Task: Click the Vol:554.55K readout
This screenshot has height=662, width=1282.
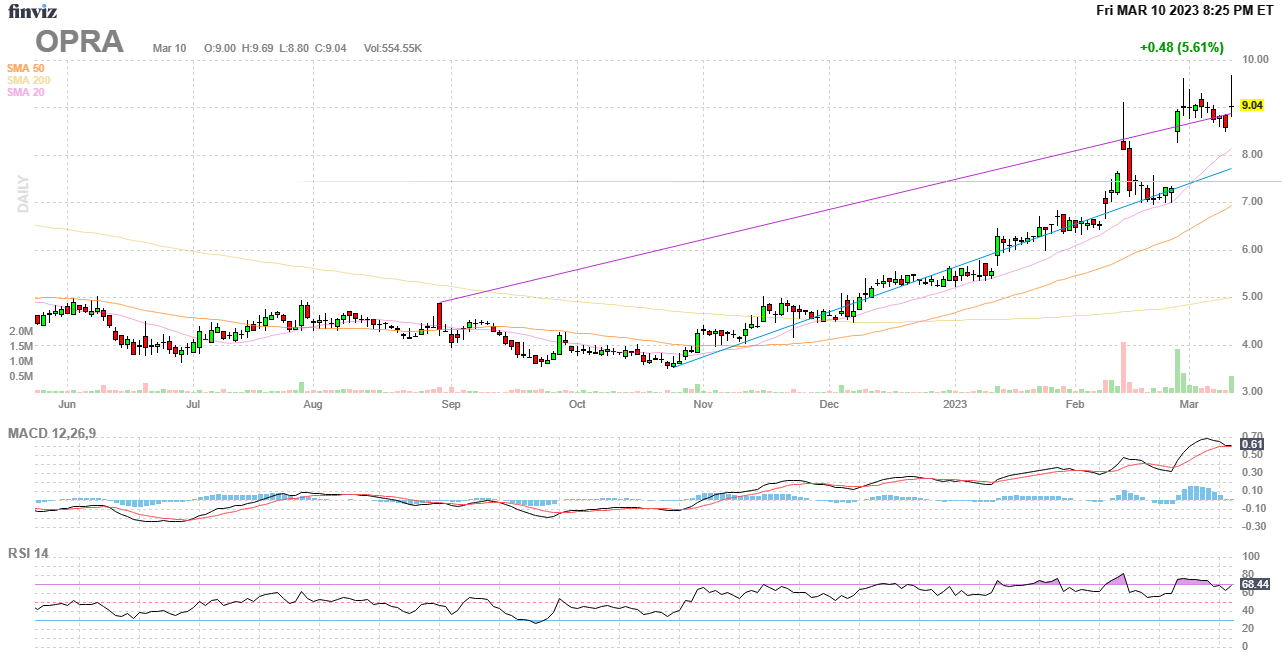Action: 392,48
